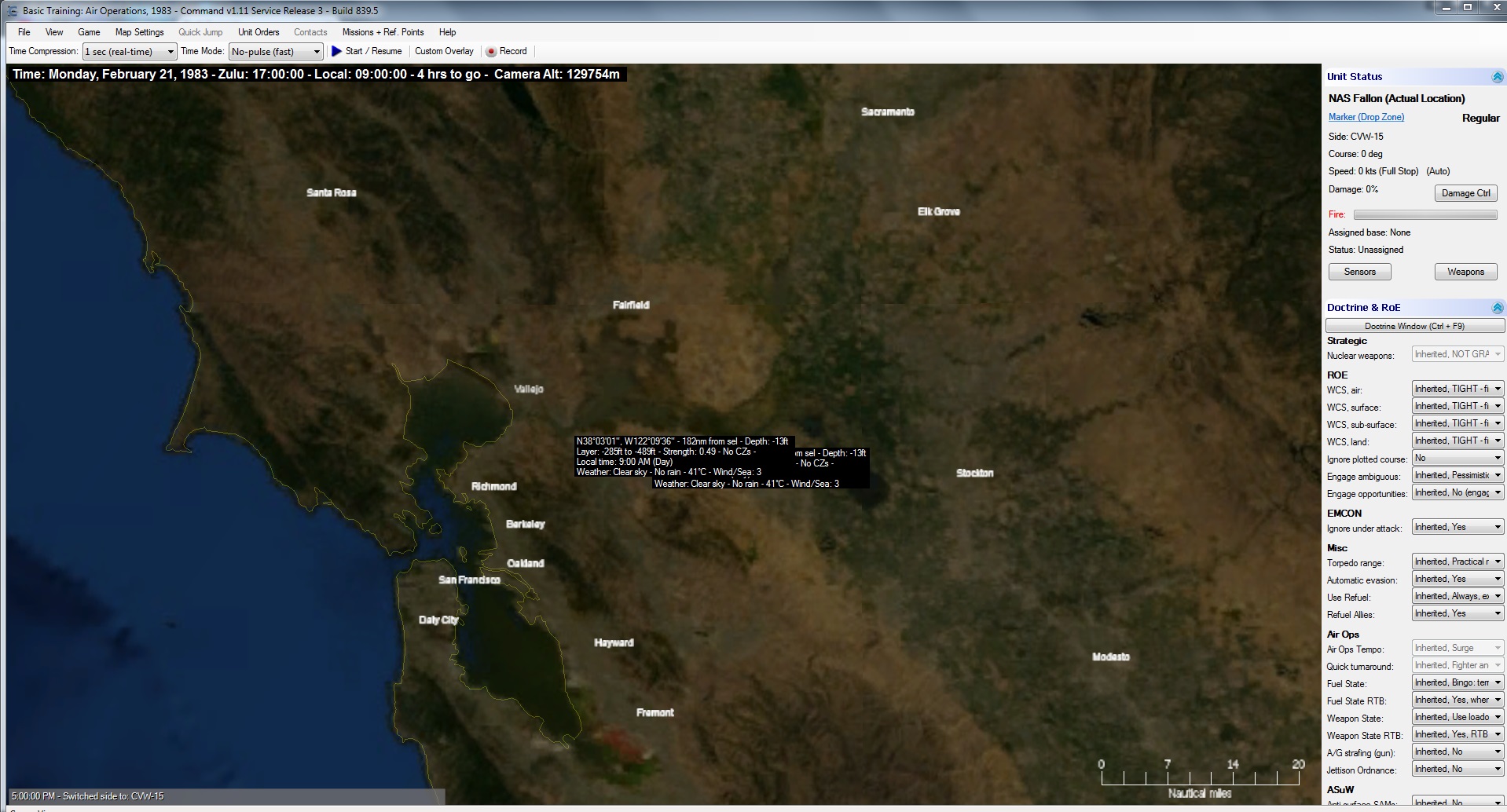Collapse the Doctrine & RoE panel chevron
This screenshot has height=812, width=1507.
coord(1497,308)
